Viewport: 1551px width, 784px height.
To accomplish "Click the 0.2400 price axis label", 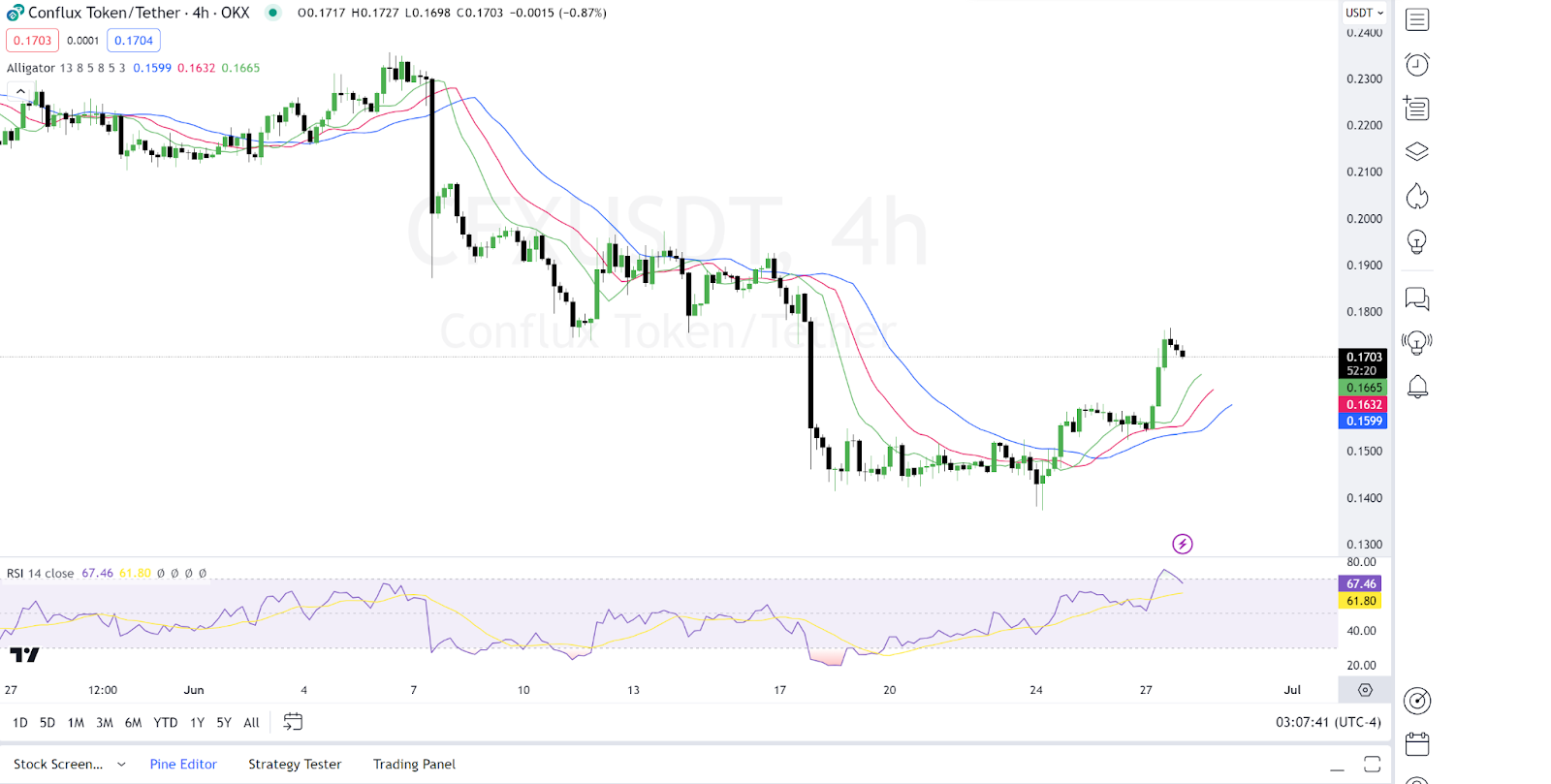I will tap(1364, 33).
